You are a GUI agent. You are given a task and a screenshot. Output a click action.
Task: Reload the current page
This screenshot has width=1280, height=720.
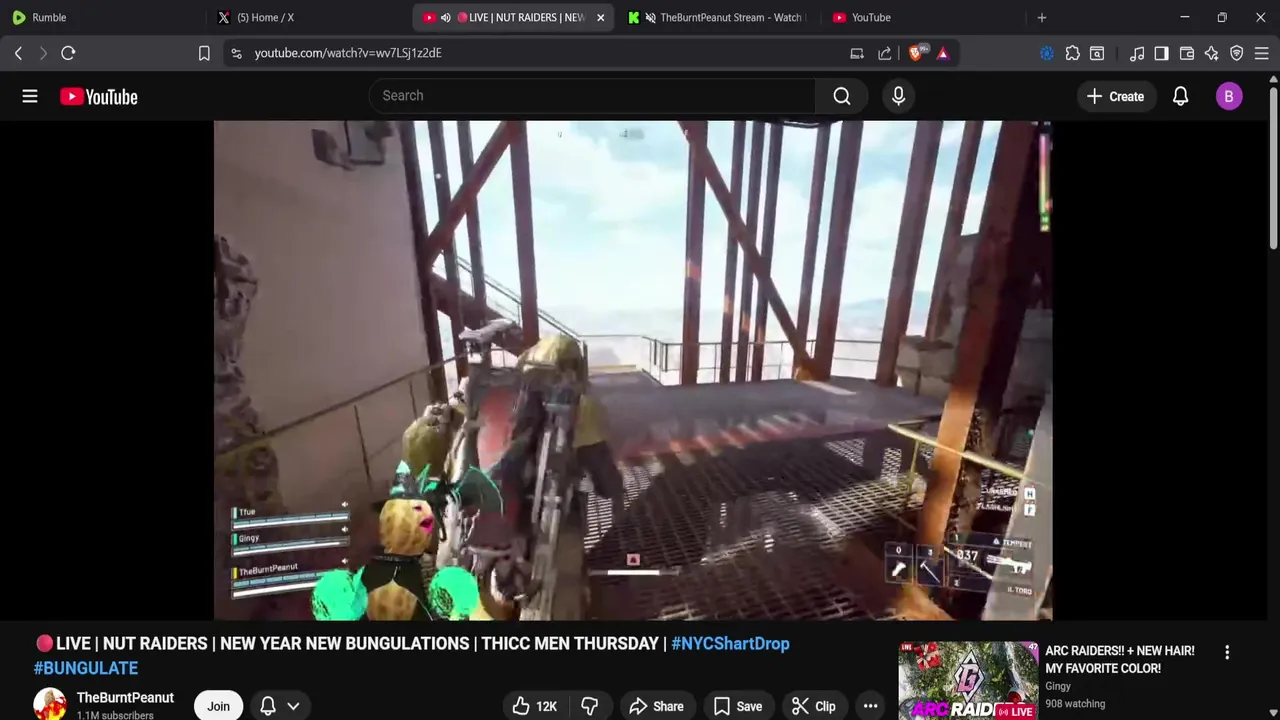click(x=68, y=53)
